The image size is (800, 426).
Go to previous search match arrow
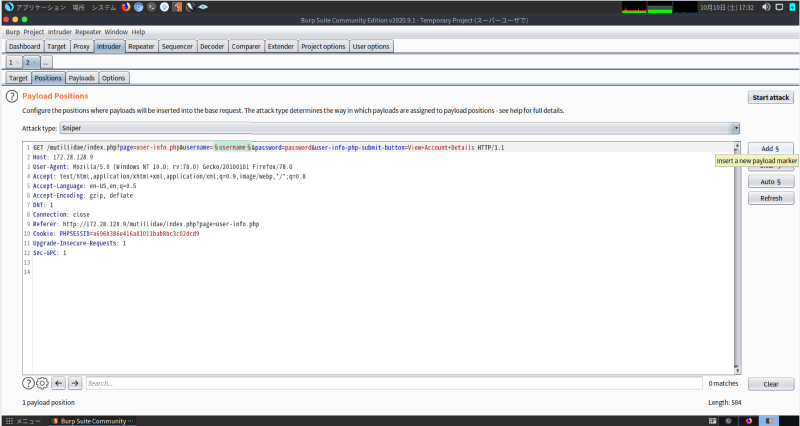pyautogui.click(x=59, y=383)
